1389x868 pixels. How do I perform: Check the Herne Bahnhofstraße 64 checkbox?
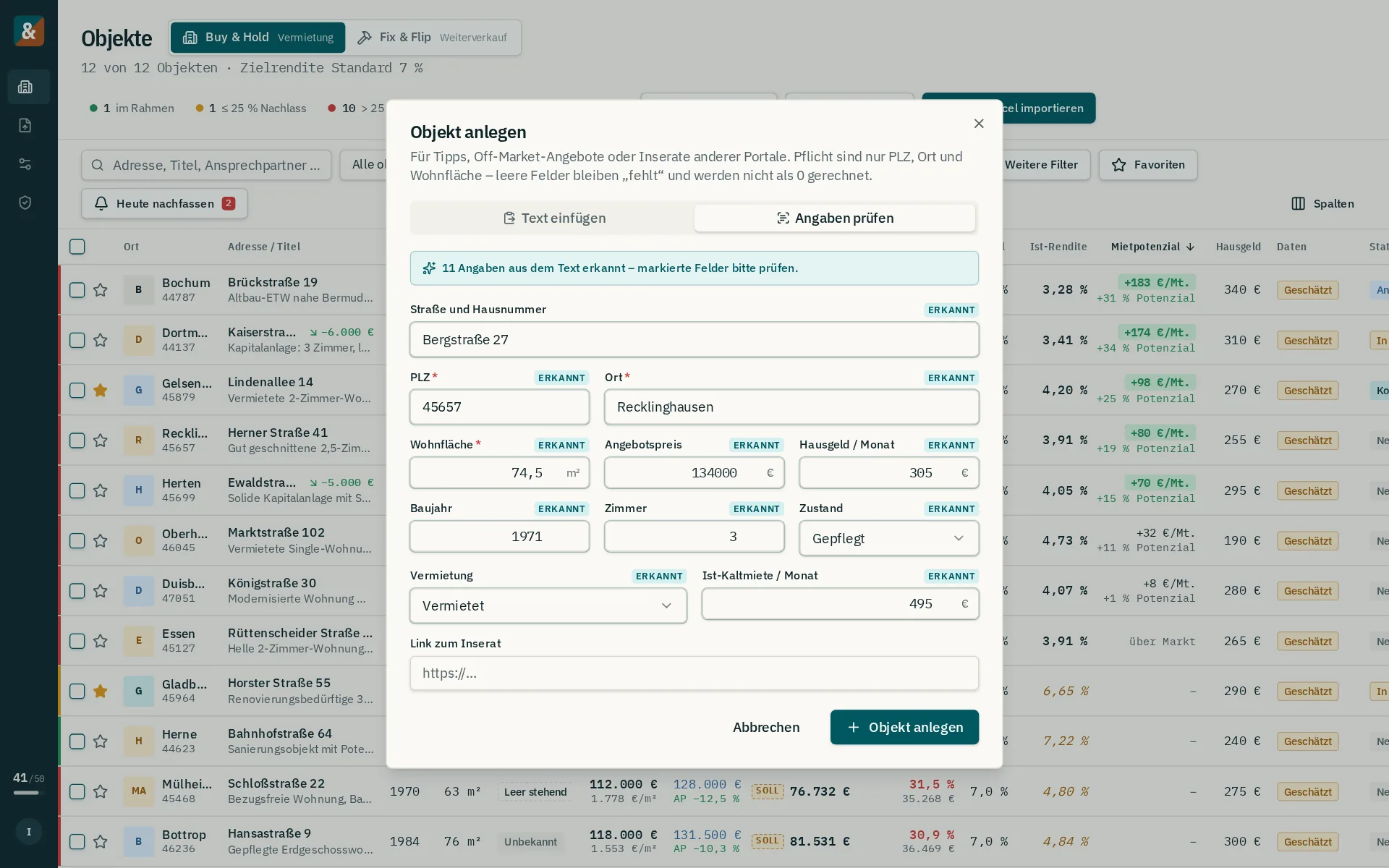click(x=77, y=741)
